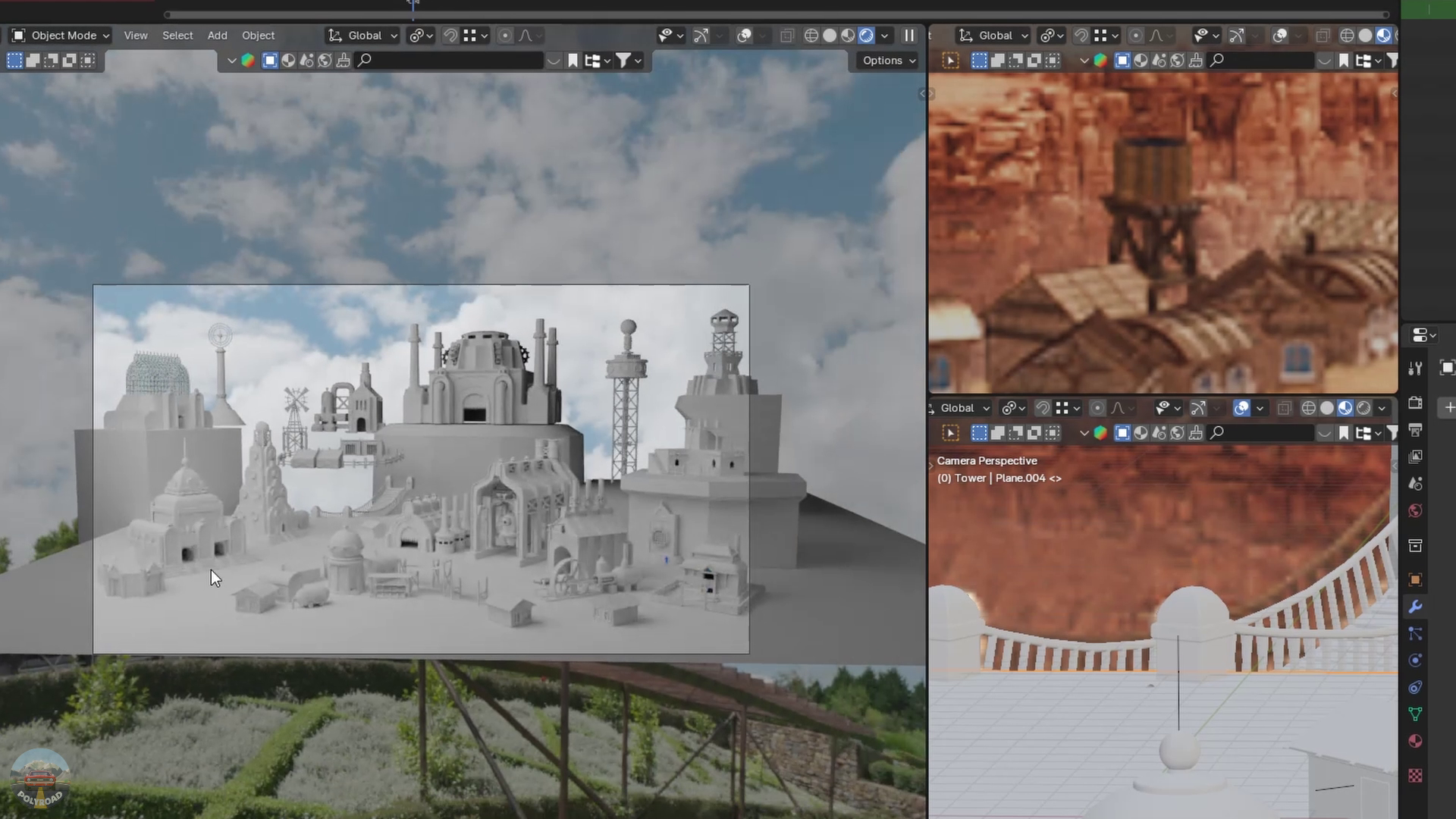
Task: Open the Tool settings tab in properties
Action: [x=1415, y=369]
